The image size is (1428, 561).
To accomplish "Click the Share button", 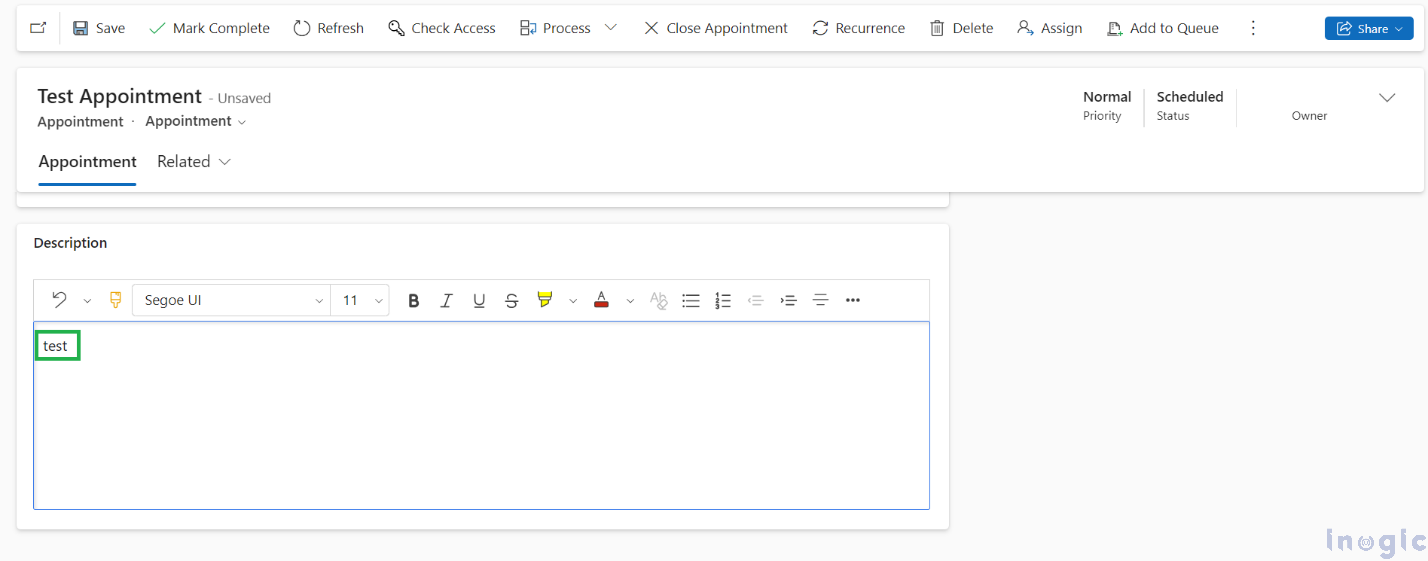I will [x=1368, y=28].
